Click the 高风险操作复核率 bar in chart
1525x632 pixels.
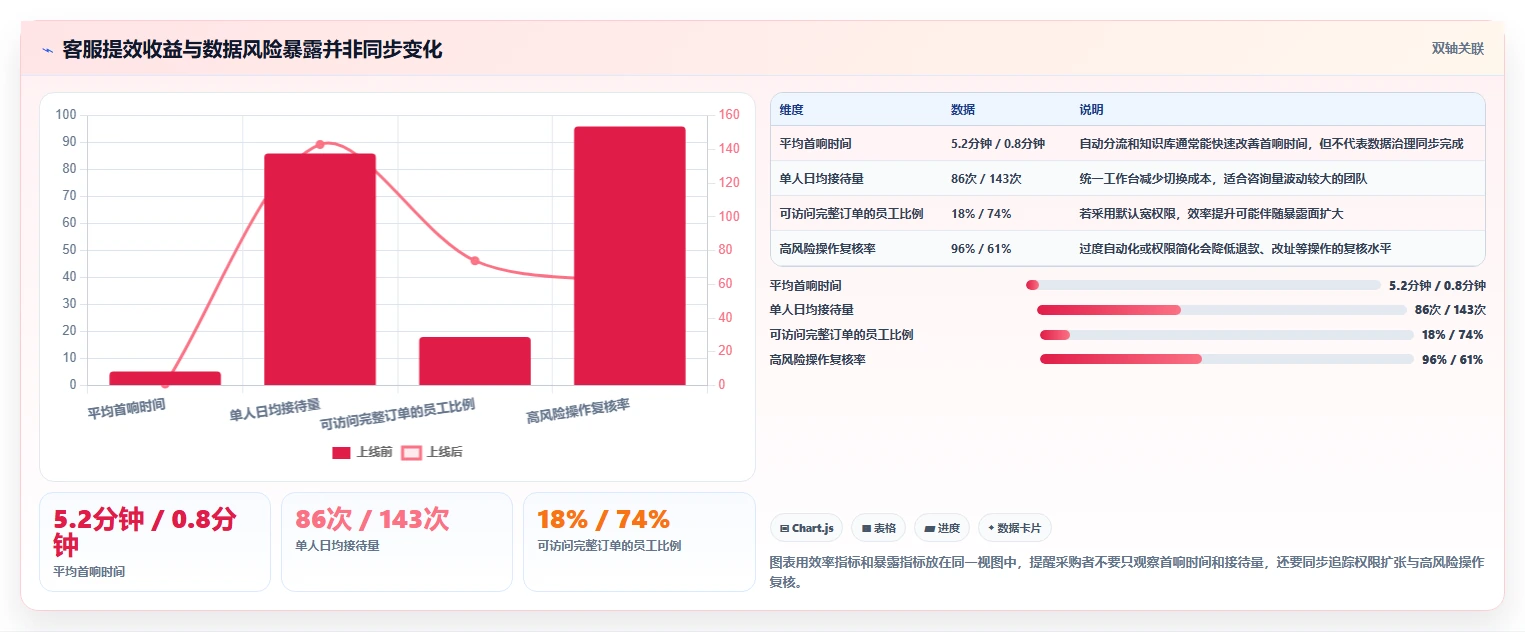pos(630,255)
